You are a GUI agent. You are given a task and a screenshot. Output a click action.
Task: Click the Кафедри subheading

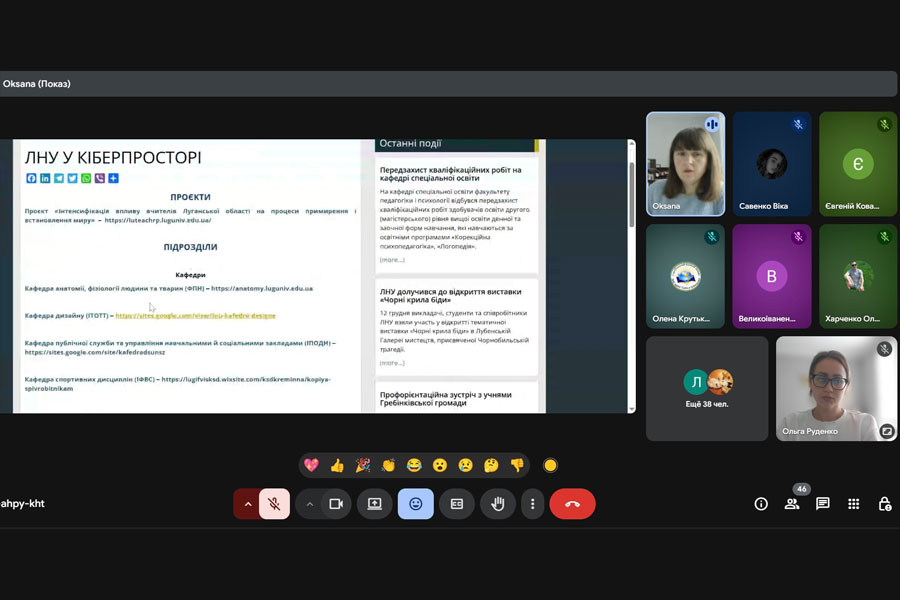[190, 274]
